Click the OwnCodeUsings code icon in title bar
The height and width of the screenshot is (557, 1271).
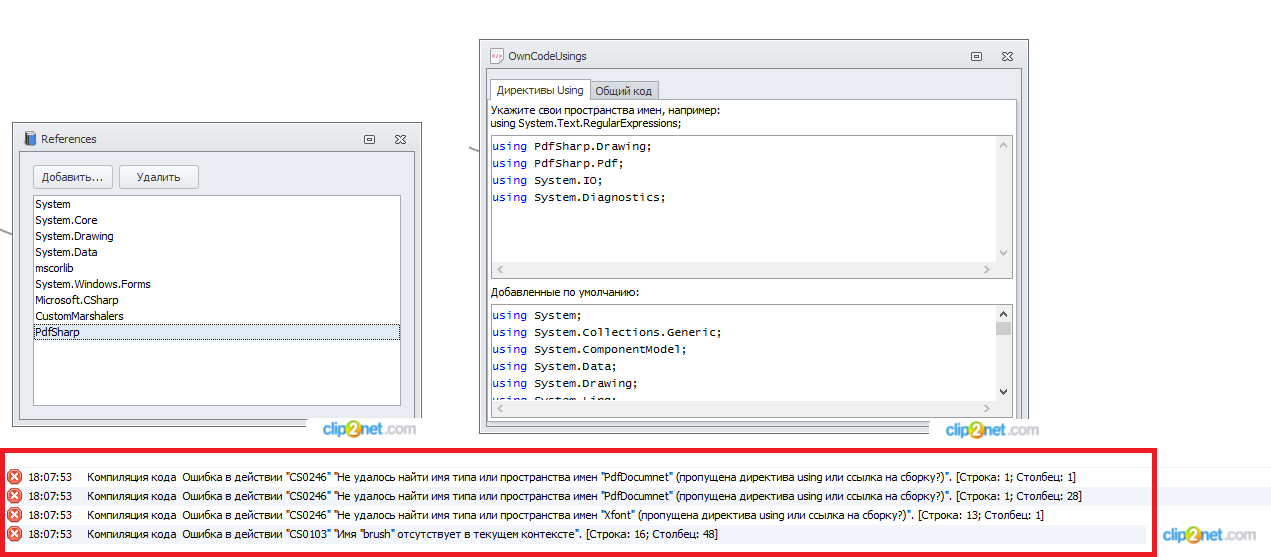[x=497, y=56]
